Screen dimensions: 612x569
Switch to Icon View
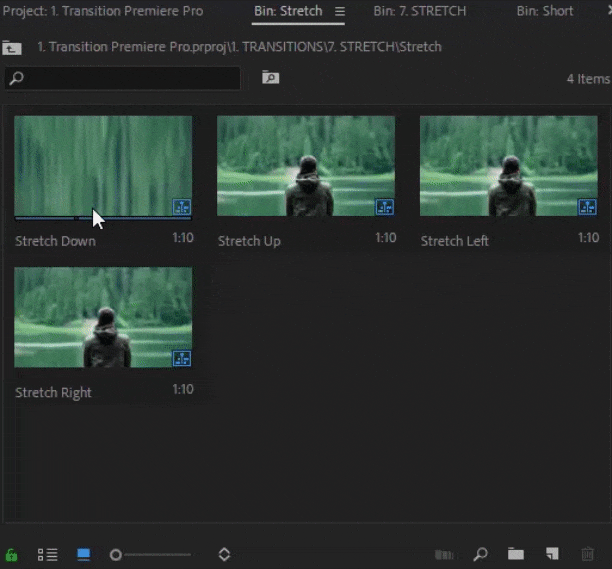[84, 554]
